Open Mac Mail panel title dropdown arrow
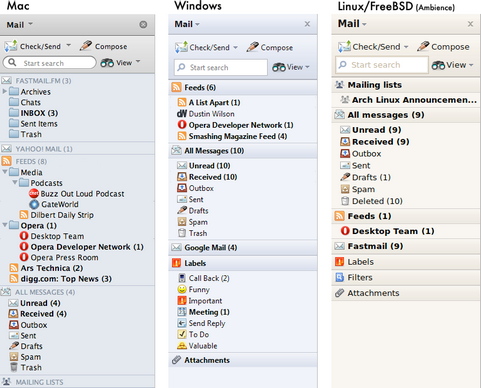Screen dimensions: 481x388 30,24
